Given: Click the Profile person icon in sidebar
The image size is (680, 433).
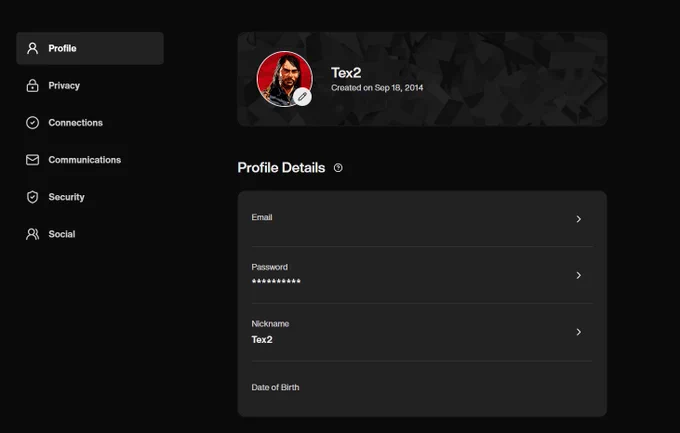Looking at the screenshot, I should (33, 48).
